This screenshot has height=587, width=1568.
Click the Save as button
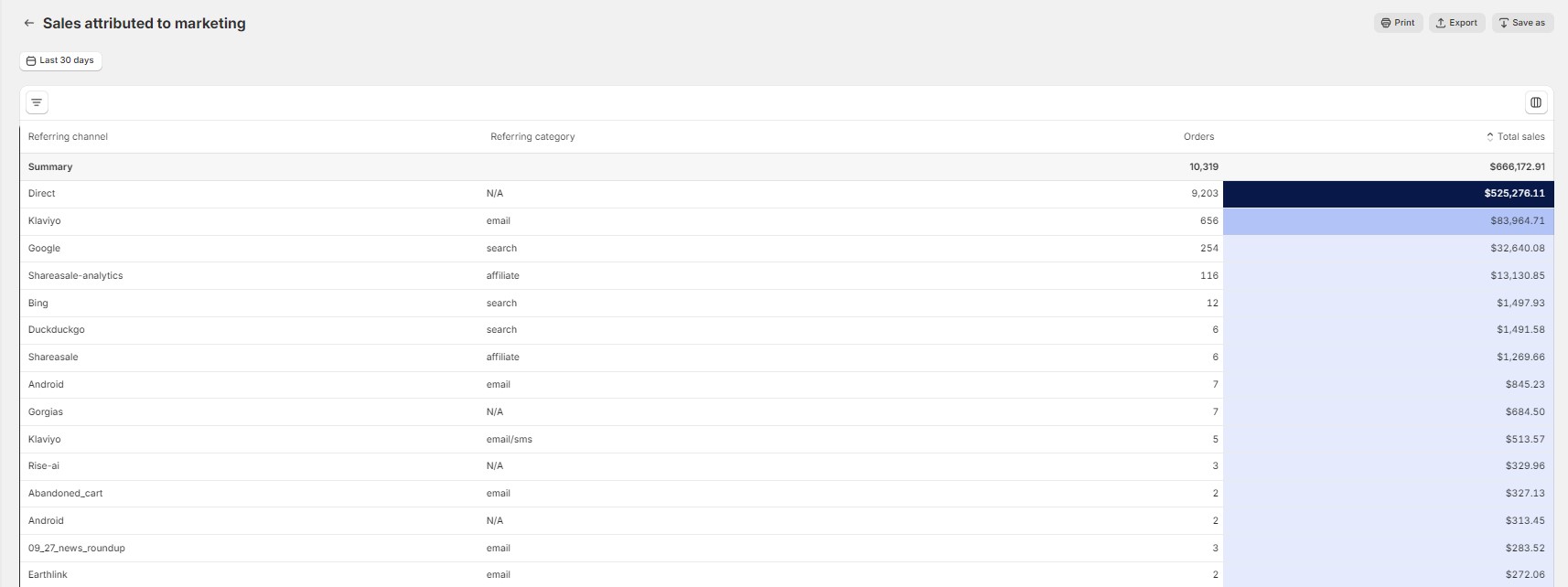click(x=1522, y=23)
